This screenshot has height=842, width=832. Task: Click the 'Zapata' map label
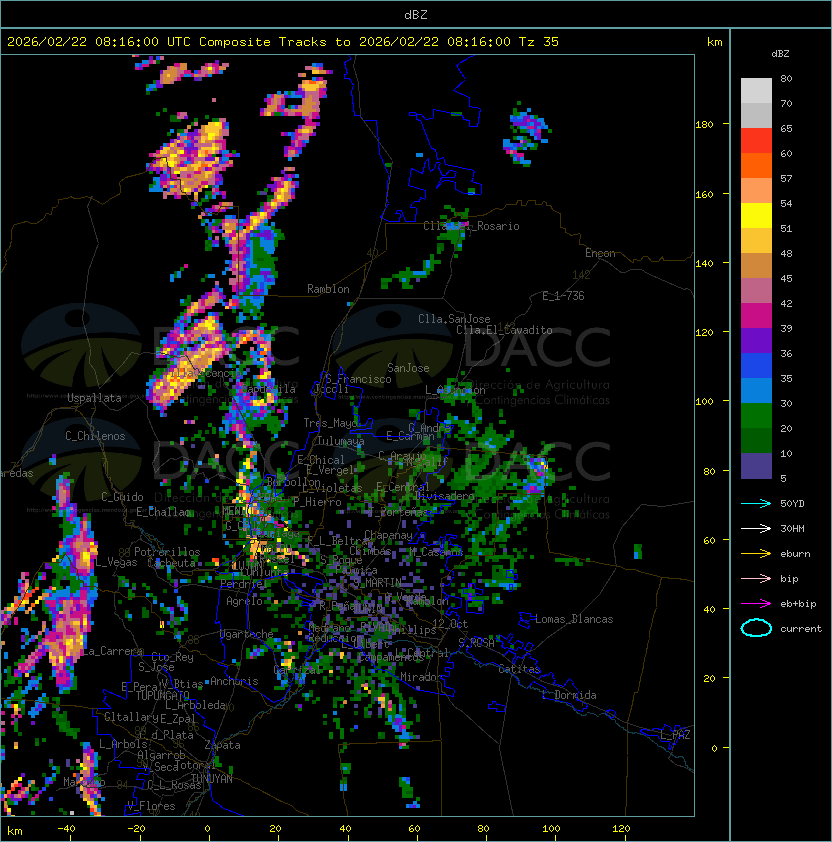point(222,745)
